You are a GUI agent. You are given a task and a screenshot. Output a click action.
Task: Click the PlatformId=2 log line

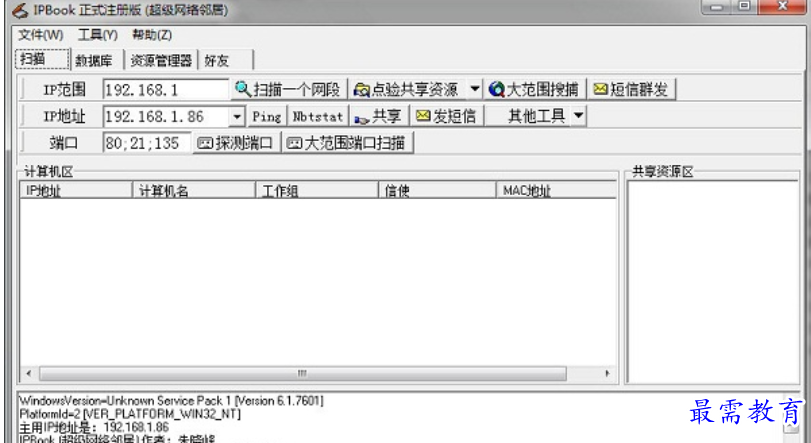[x=130, y=414]
